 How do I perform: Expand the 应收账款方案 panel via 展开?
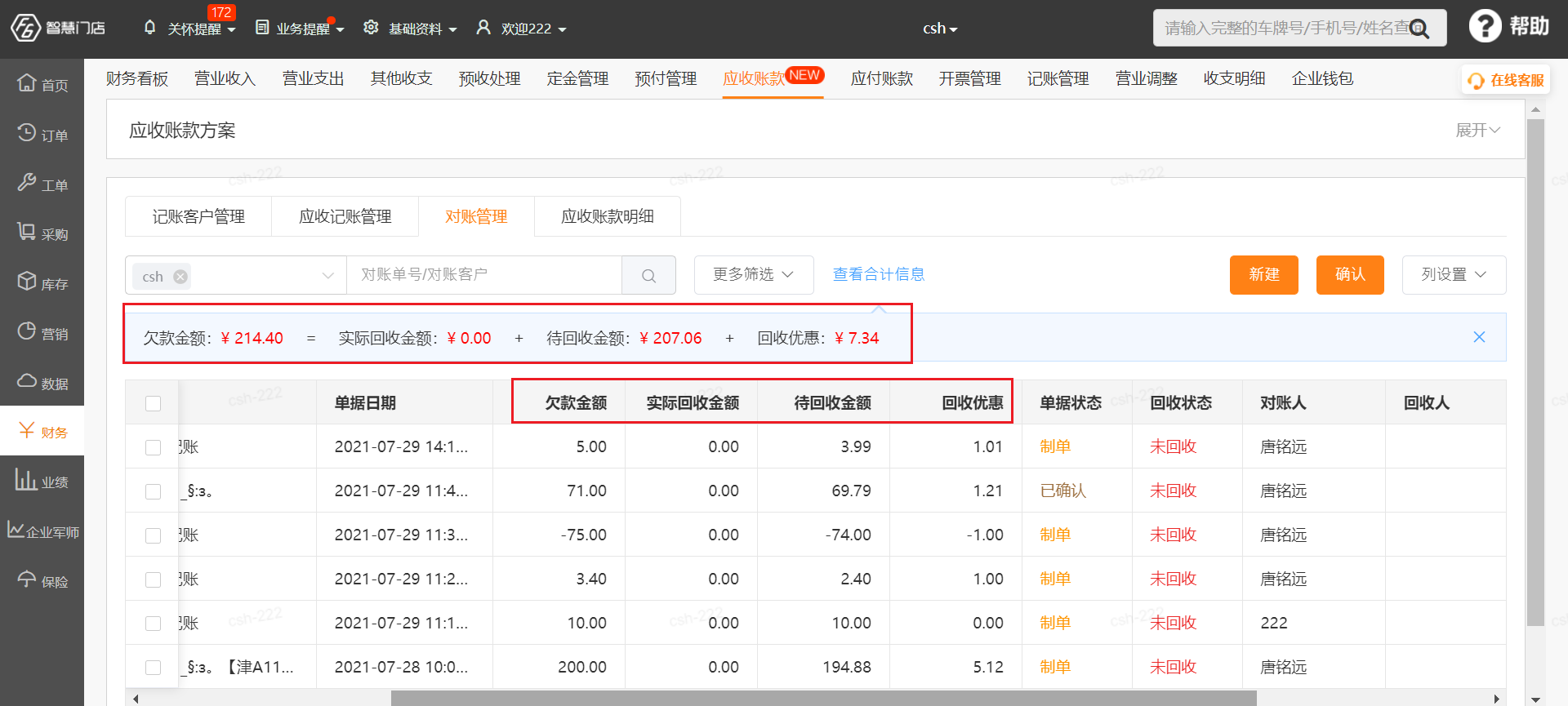point(1477,130)
